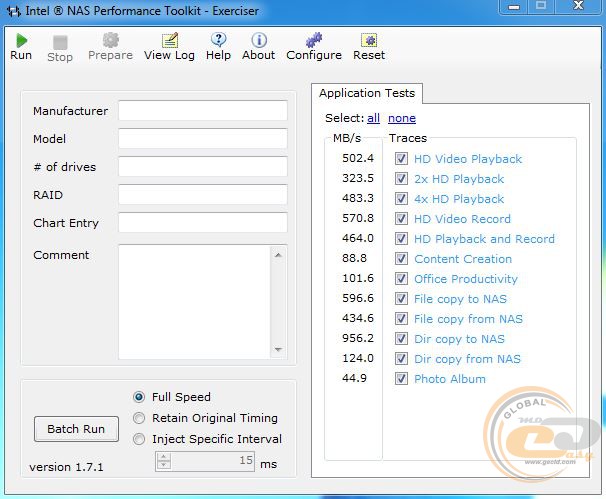Open the HD Video Record link
606x499 pixels.
462,219
